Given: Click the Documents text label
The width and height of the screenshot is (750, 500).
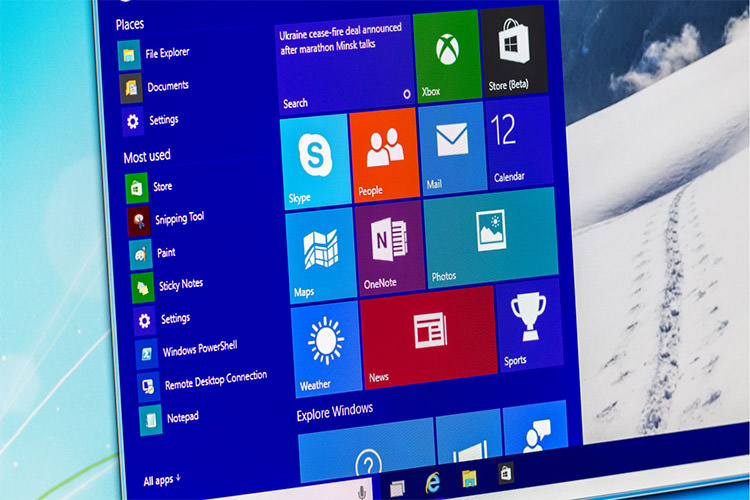Looking at the screenshot, I should 168,86.
